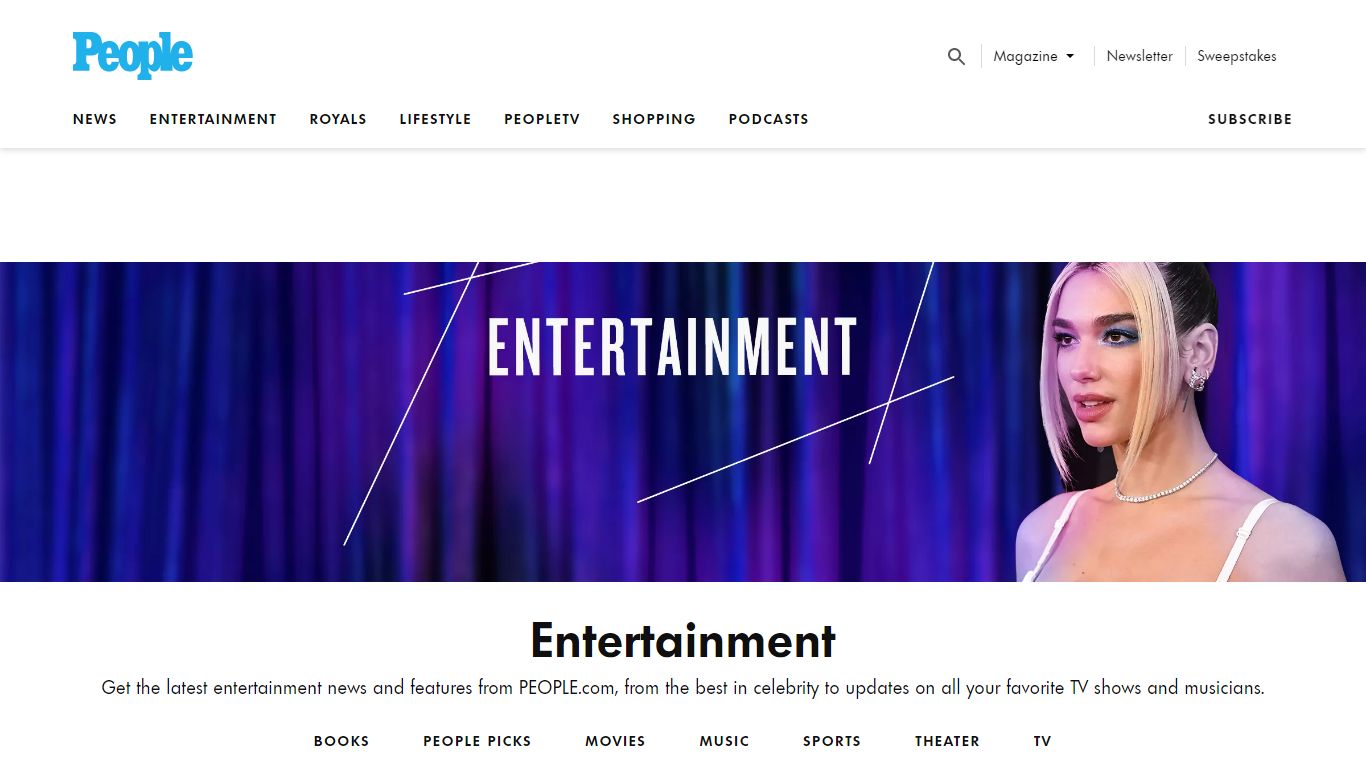Open the LIFESTYLE menu

tap(435, 119)
